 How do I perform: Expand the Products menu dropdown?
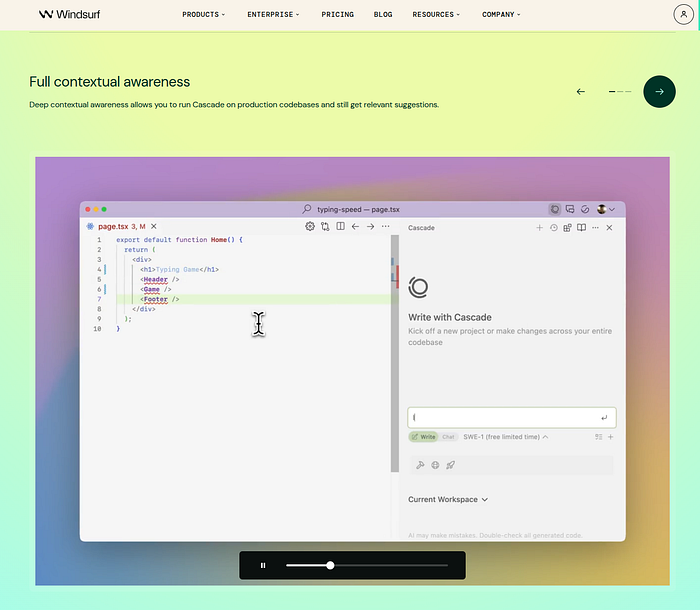pyautogui.click(x=204, y=15)
